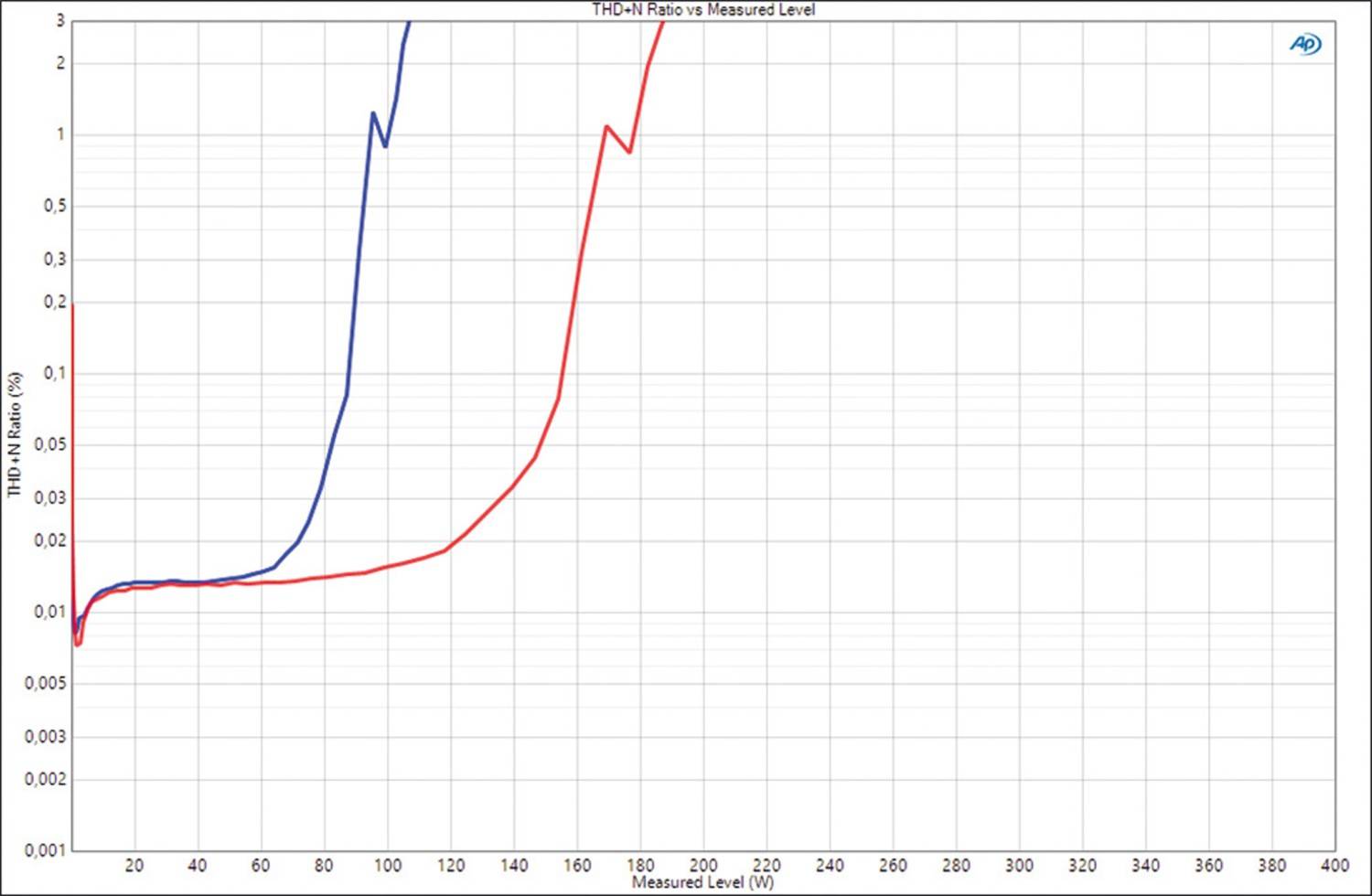Screen dimensions: 1372x896
Task: Click the y-axis value 0,3
Action: click(55, 260)
